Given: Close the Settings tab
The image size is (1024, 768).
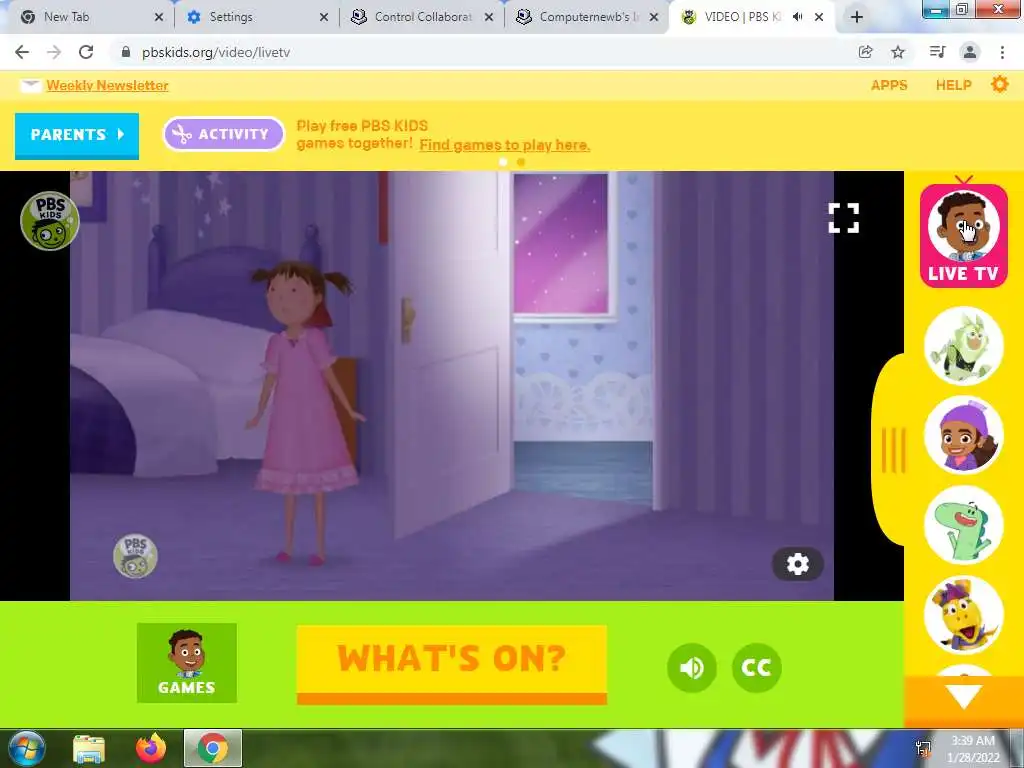Looking at the screenshot, I should (x=324, y=17).
